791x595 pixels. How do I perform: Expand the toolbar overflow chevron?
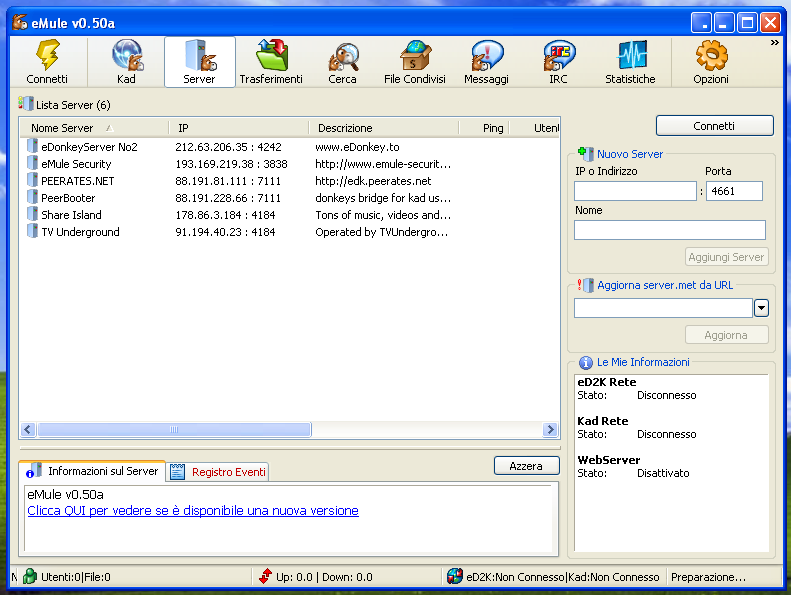(774, 43)
